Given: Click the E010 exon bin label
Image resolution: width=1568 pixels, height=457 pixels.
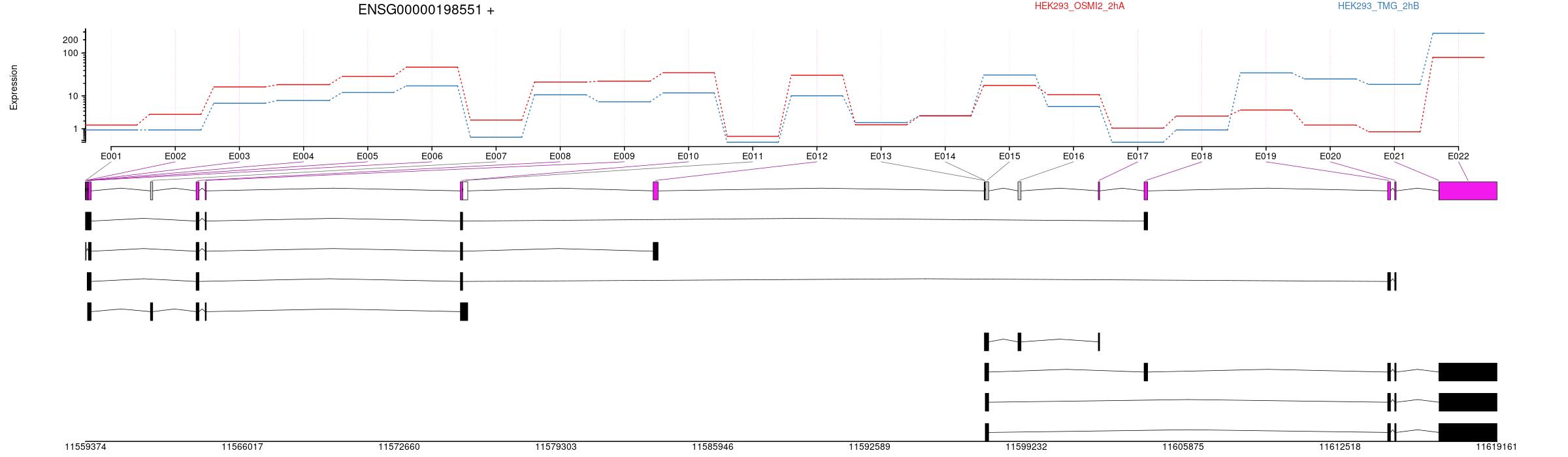Looking at the screenshot, I should (688, 156).
